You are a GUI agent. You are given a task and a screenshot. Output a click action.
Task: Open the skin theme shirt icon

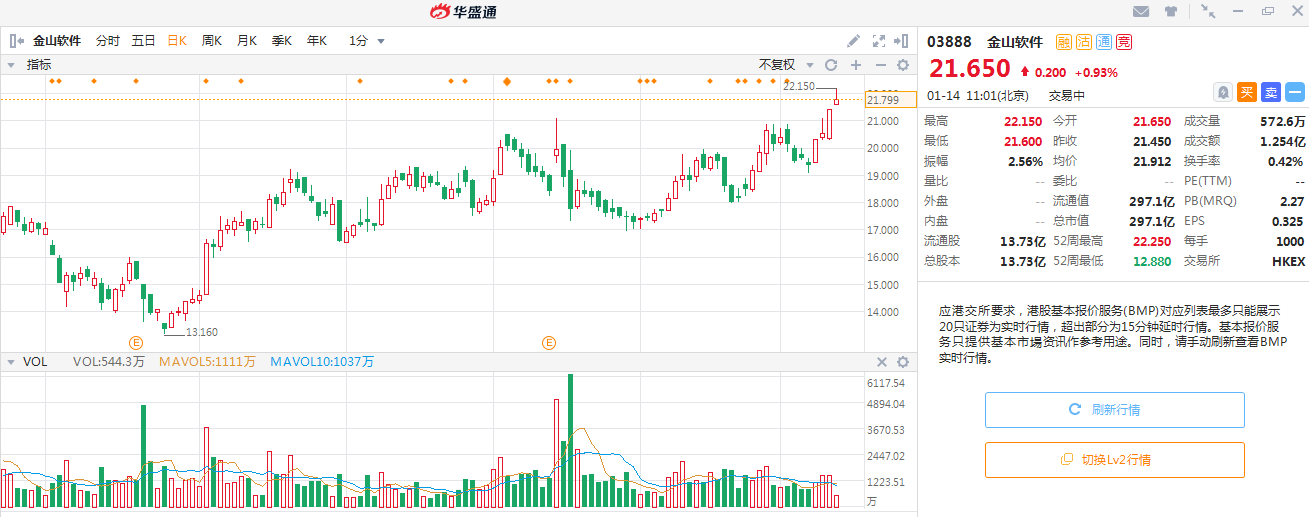tap(1170, 12)
